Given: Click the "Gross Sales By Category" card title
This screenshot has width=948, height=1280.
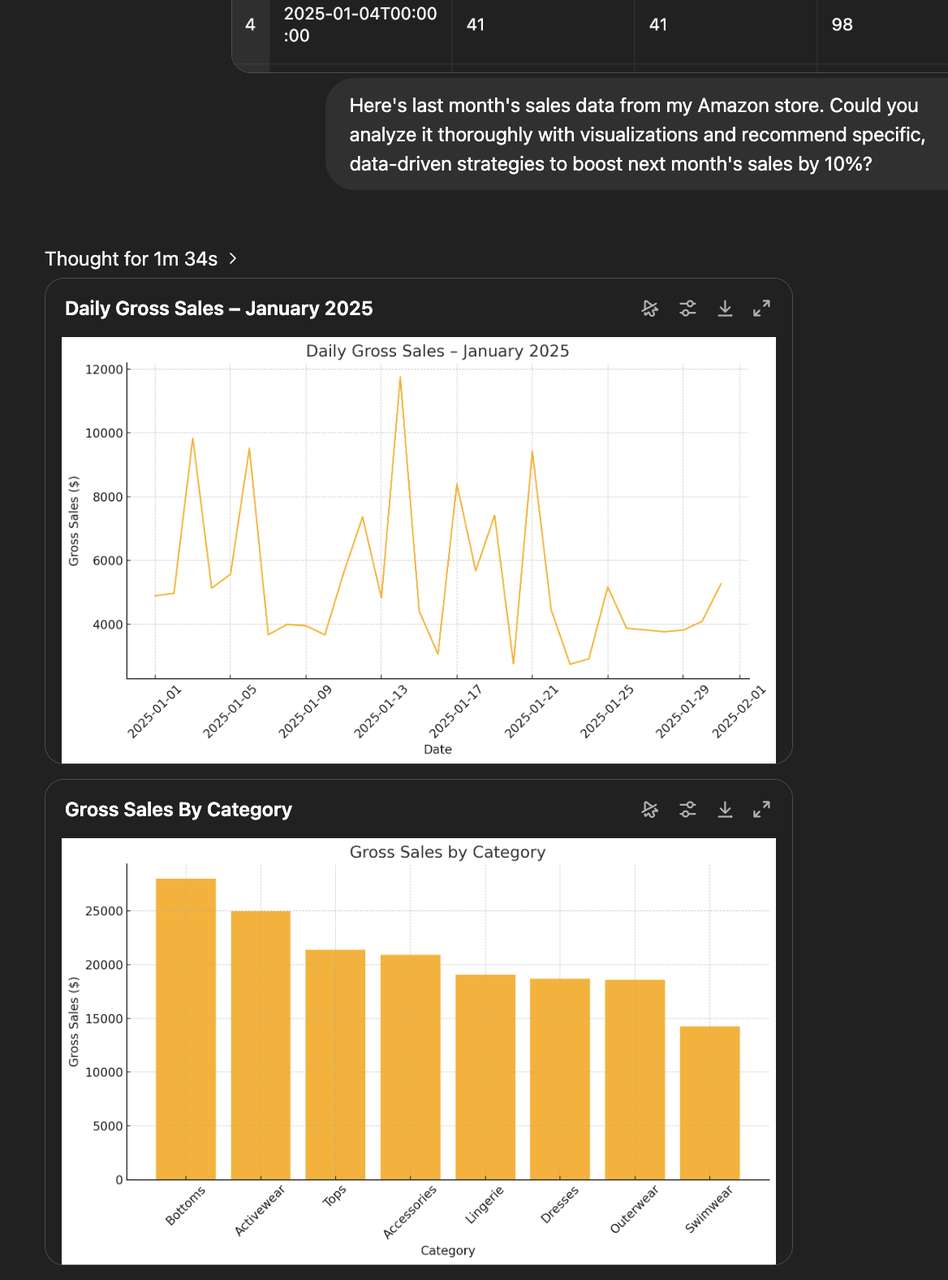Looking at the screenshot, I should [x=178, y=809].
